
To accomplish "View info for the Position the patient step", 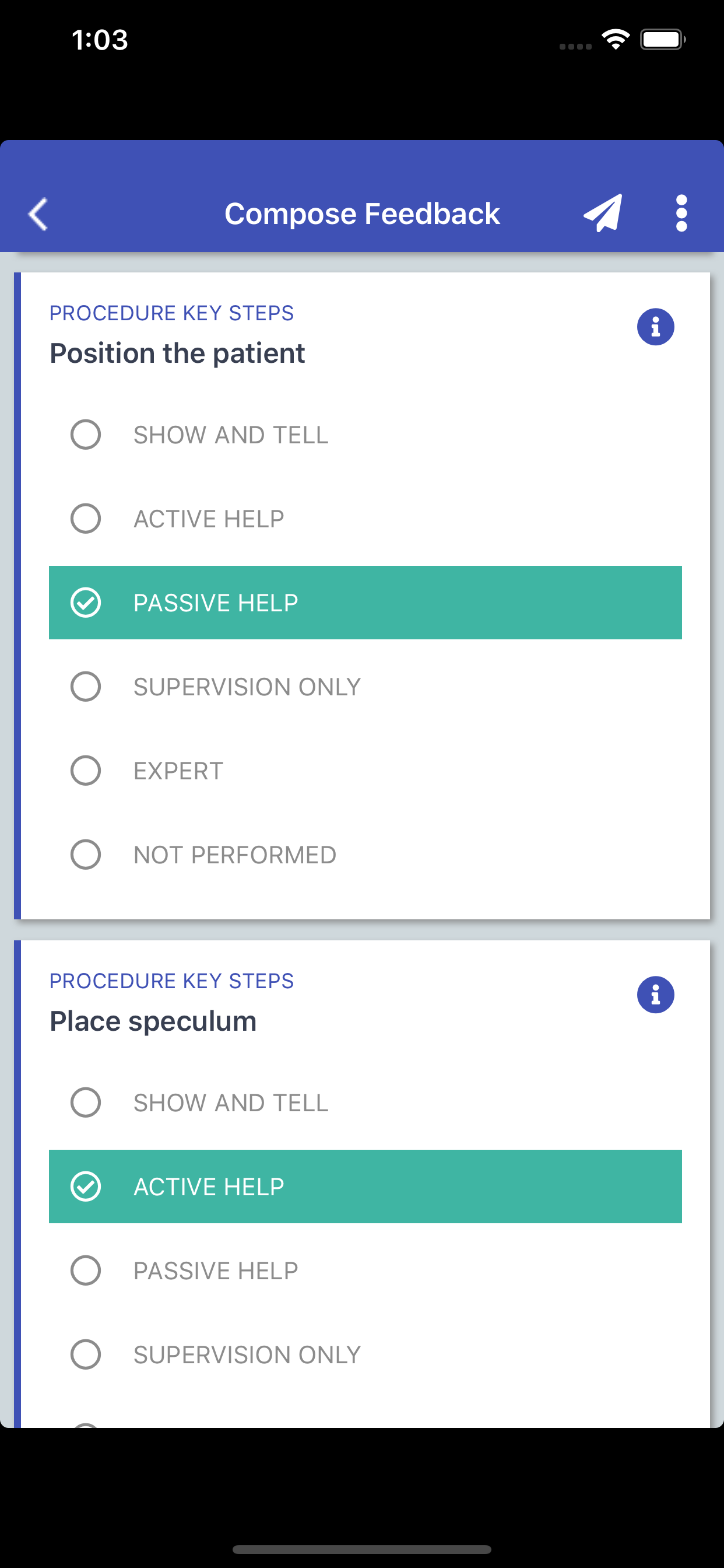I will click(656, 326).
